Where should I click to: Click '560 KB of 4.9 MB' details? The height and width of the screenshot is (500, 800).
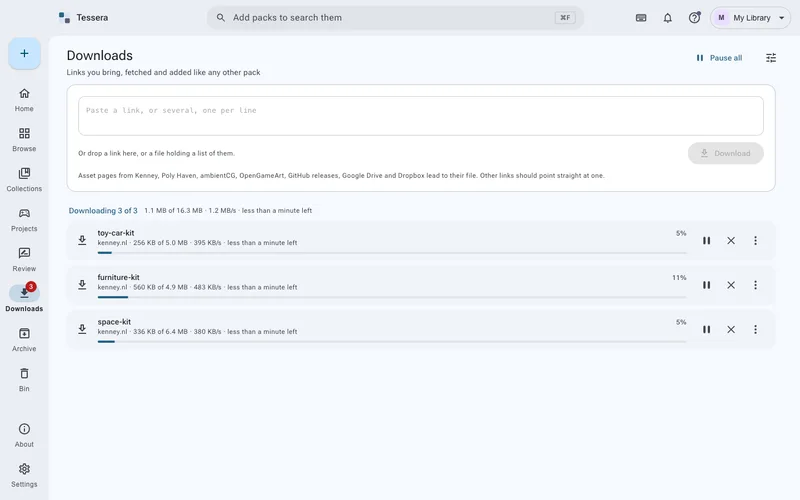(x=160, y=287)
